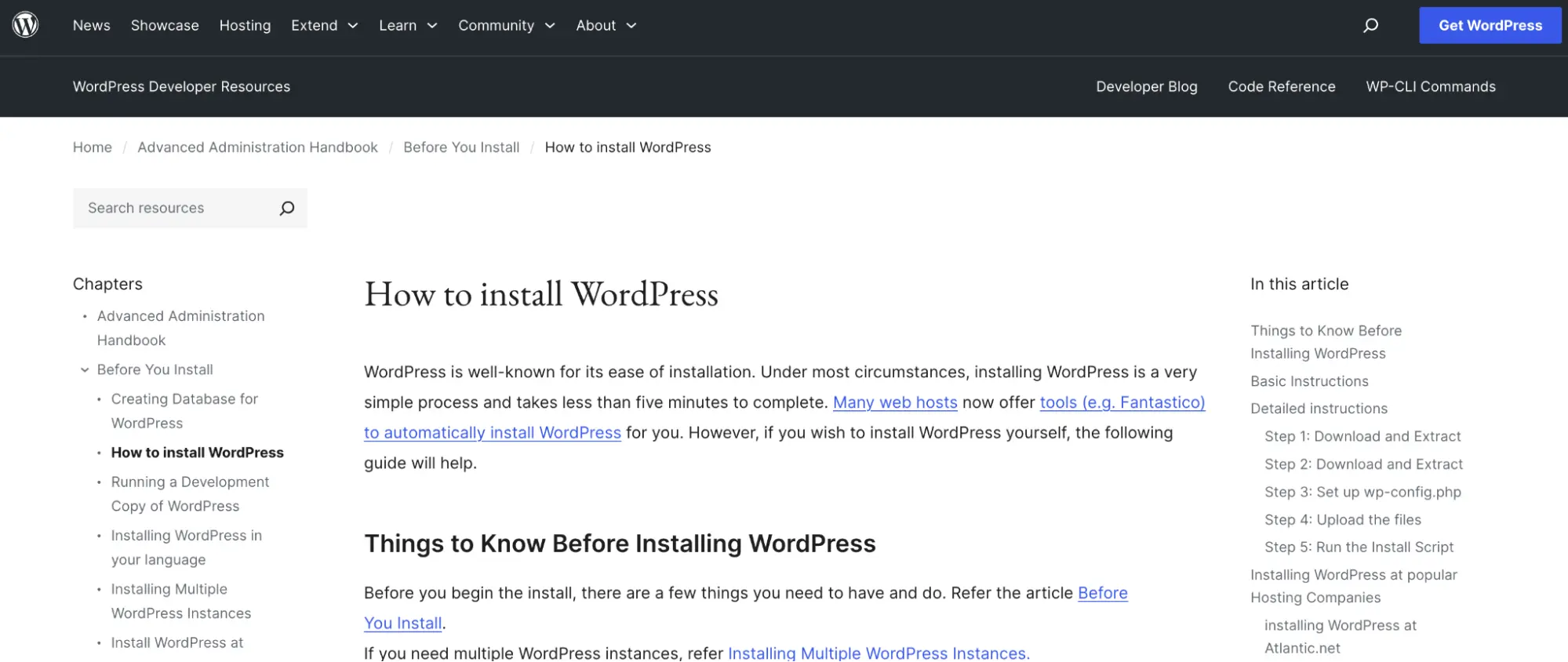Image resolution: width=1568 pixels, height=662 pixels.
Task: Open Code Reference
Action: pyautogui.click(x=1282, y=86)
